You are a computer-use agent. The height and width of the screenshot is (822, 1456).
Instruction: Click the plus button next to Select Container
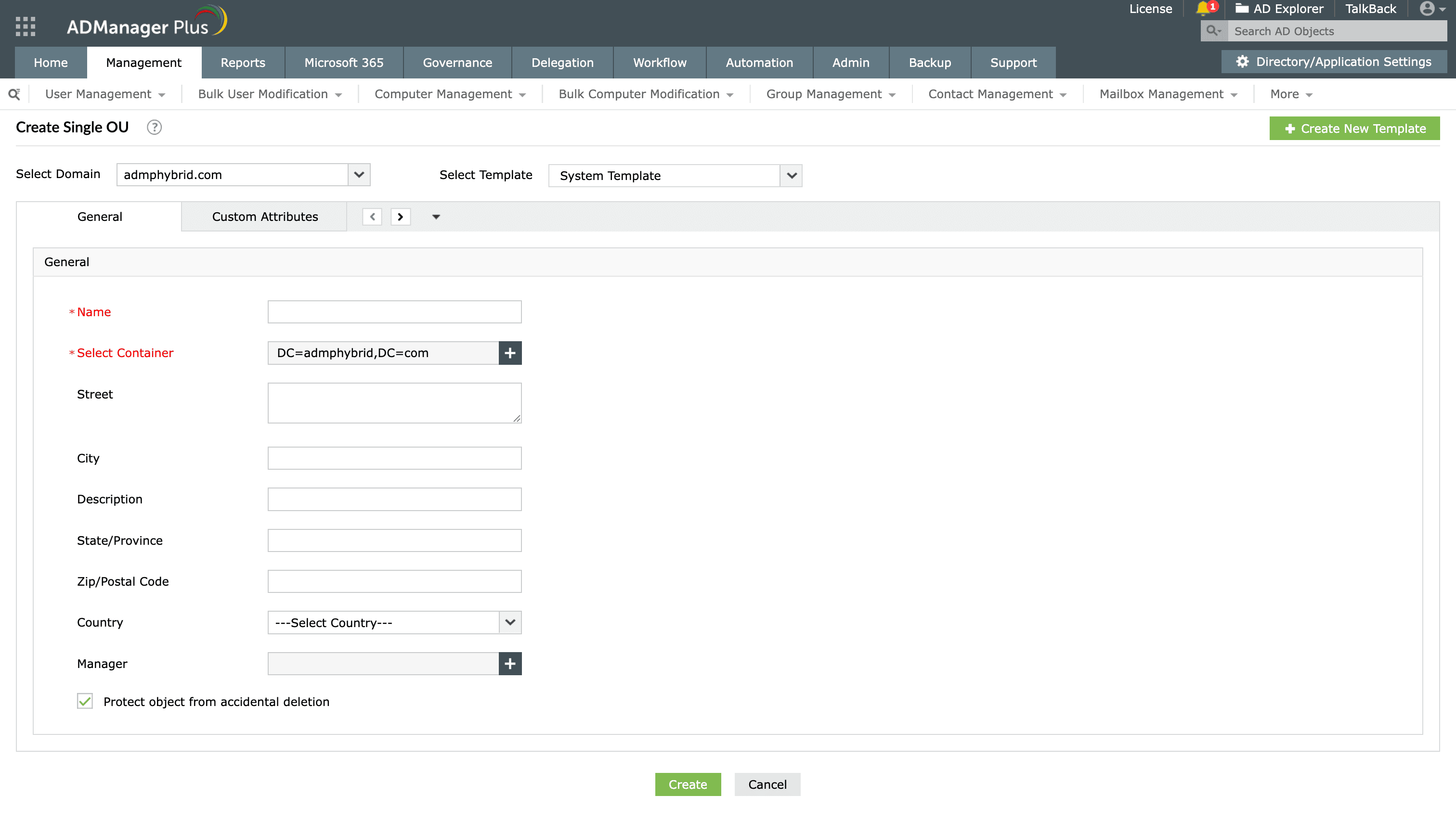point(510,353)
